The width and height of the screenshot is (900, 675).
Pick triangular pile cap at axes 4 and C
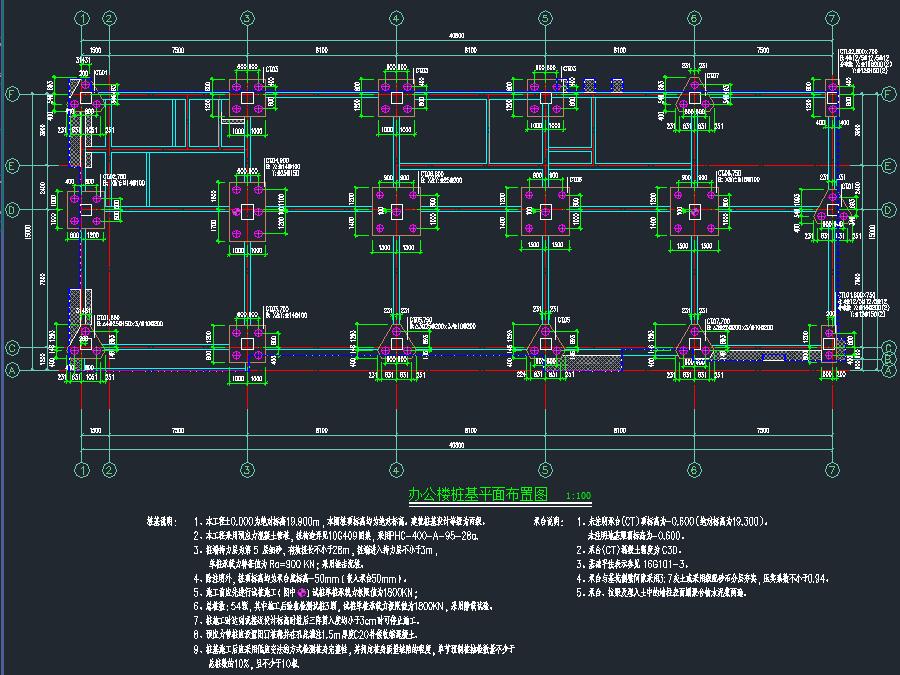click(396, 342)
